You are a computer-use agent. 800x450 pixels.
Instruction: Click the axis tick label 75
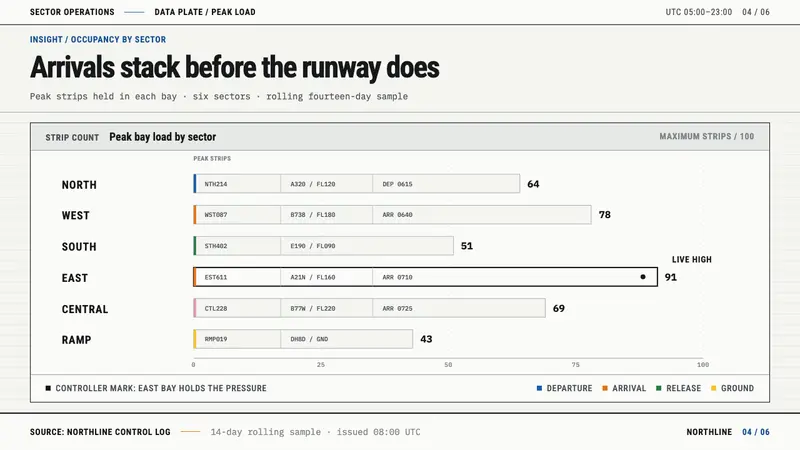coord(576,365)
